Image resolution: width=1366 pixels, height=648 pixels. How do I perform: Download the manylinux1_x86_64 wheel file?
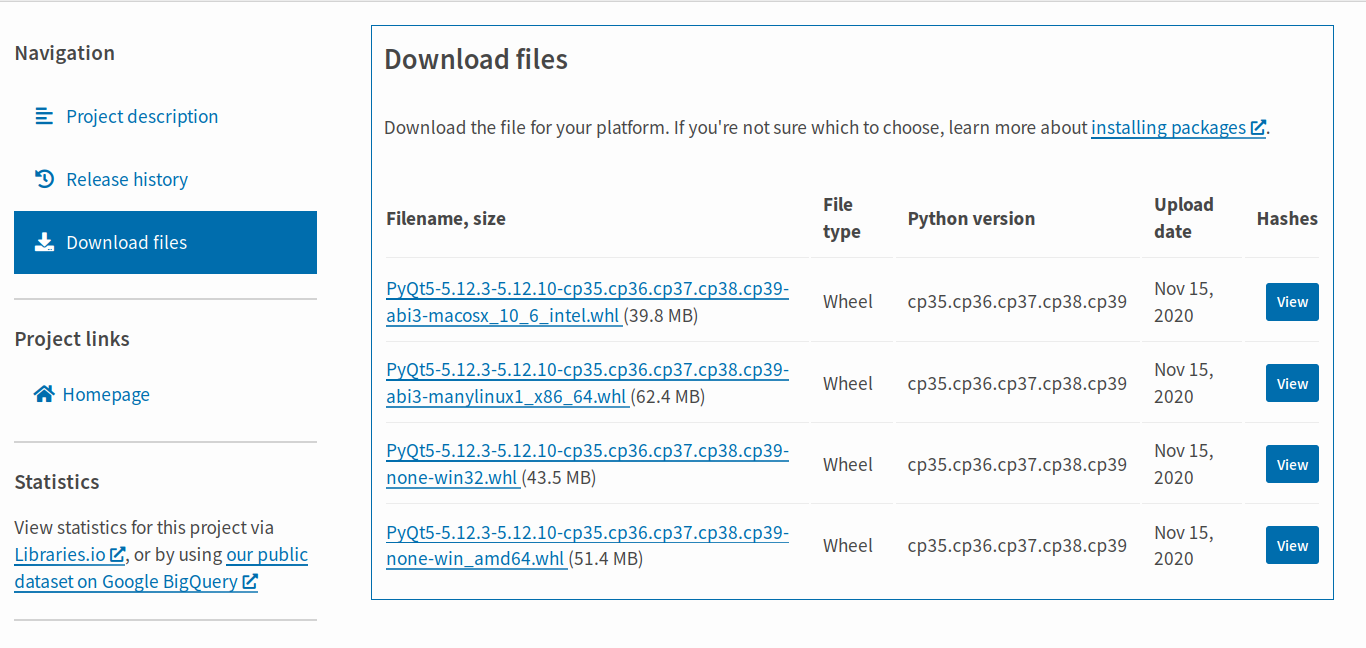coord(588,383)
